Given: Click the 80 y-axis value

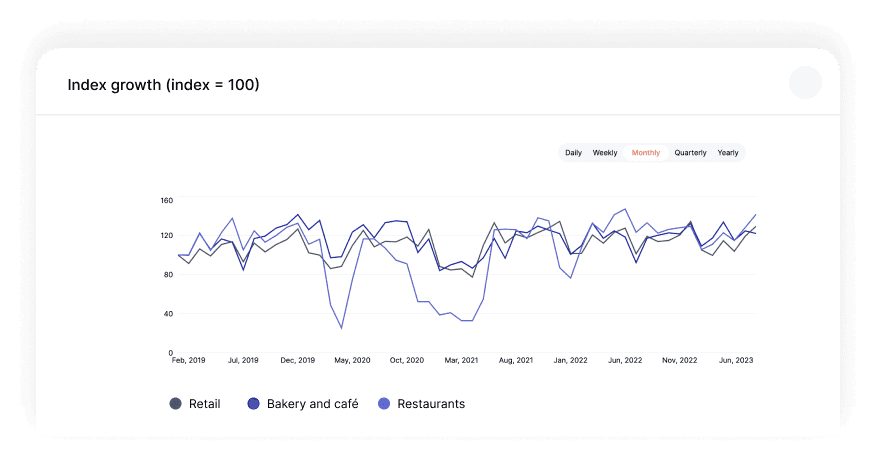Looking at the screenshot, I should 169,274.
